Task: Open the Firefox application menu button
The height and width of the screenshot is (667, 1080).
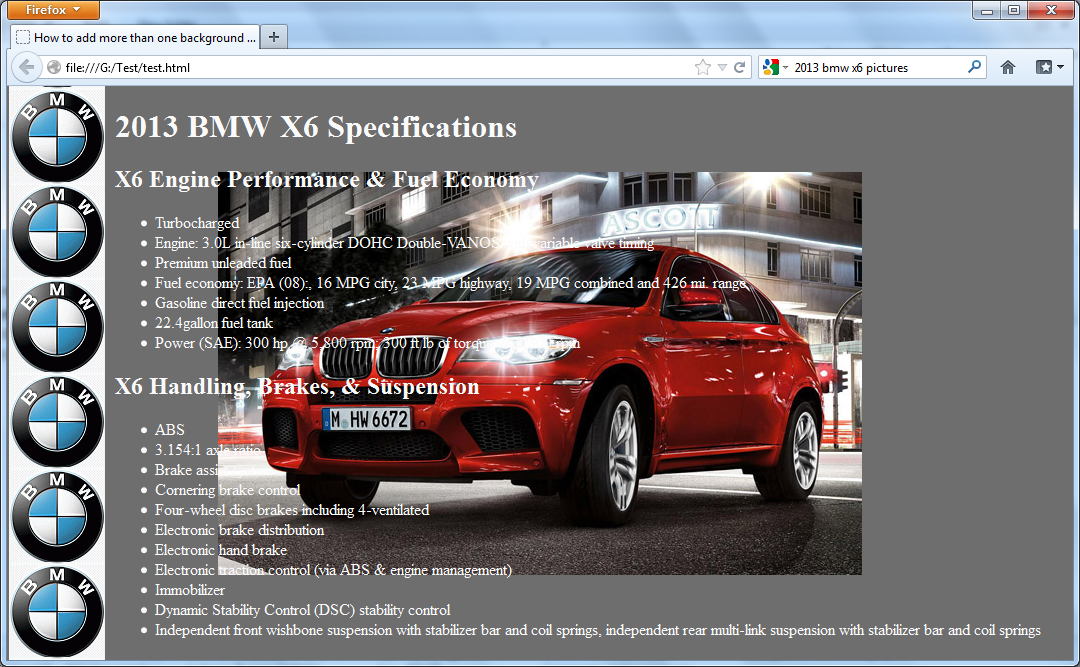Action: point(54,10)
